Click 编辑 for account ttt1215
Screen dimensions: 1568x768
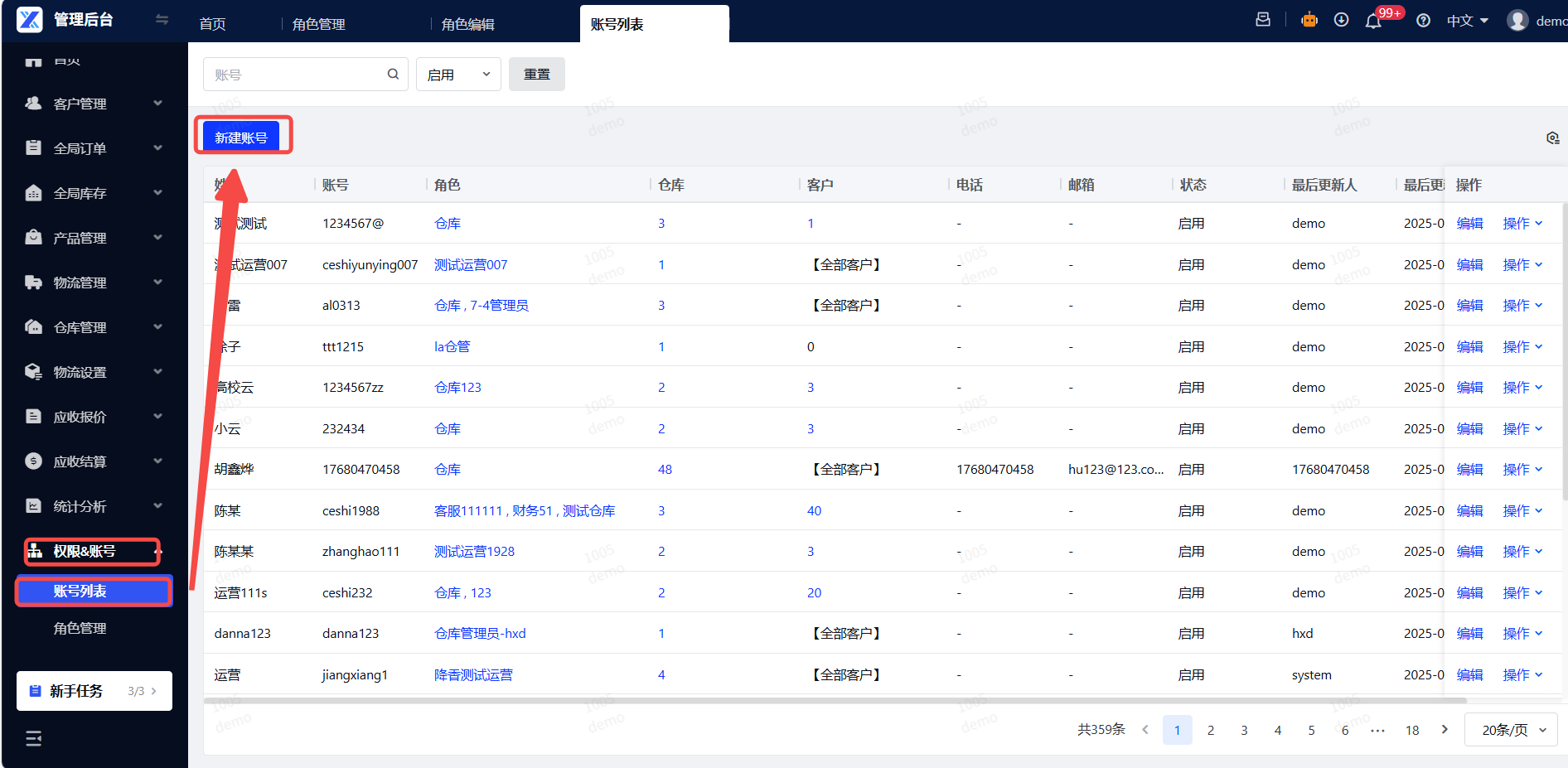pos(1470,347)
